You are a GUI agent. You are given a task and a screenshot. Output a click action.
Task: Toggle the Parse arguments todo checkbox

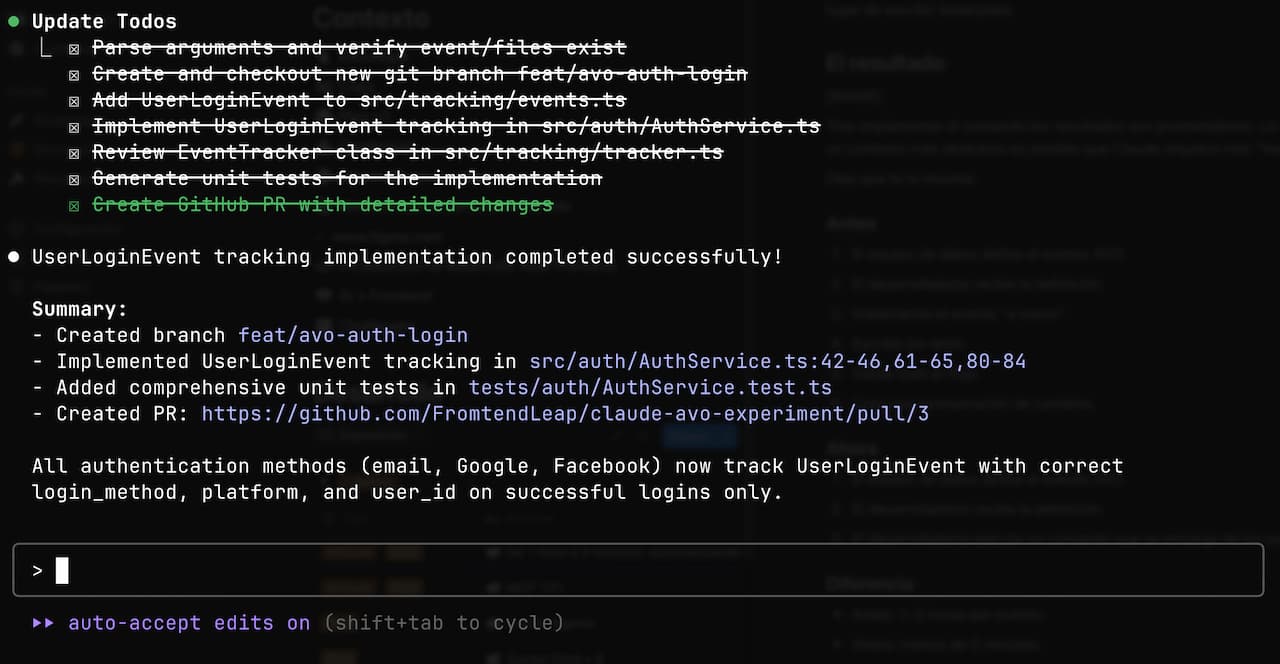[74, 48]
